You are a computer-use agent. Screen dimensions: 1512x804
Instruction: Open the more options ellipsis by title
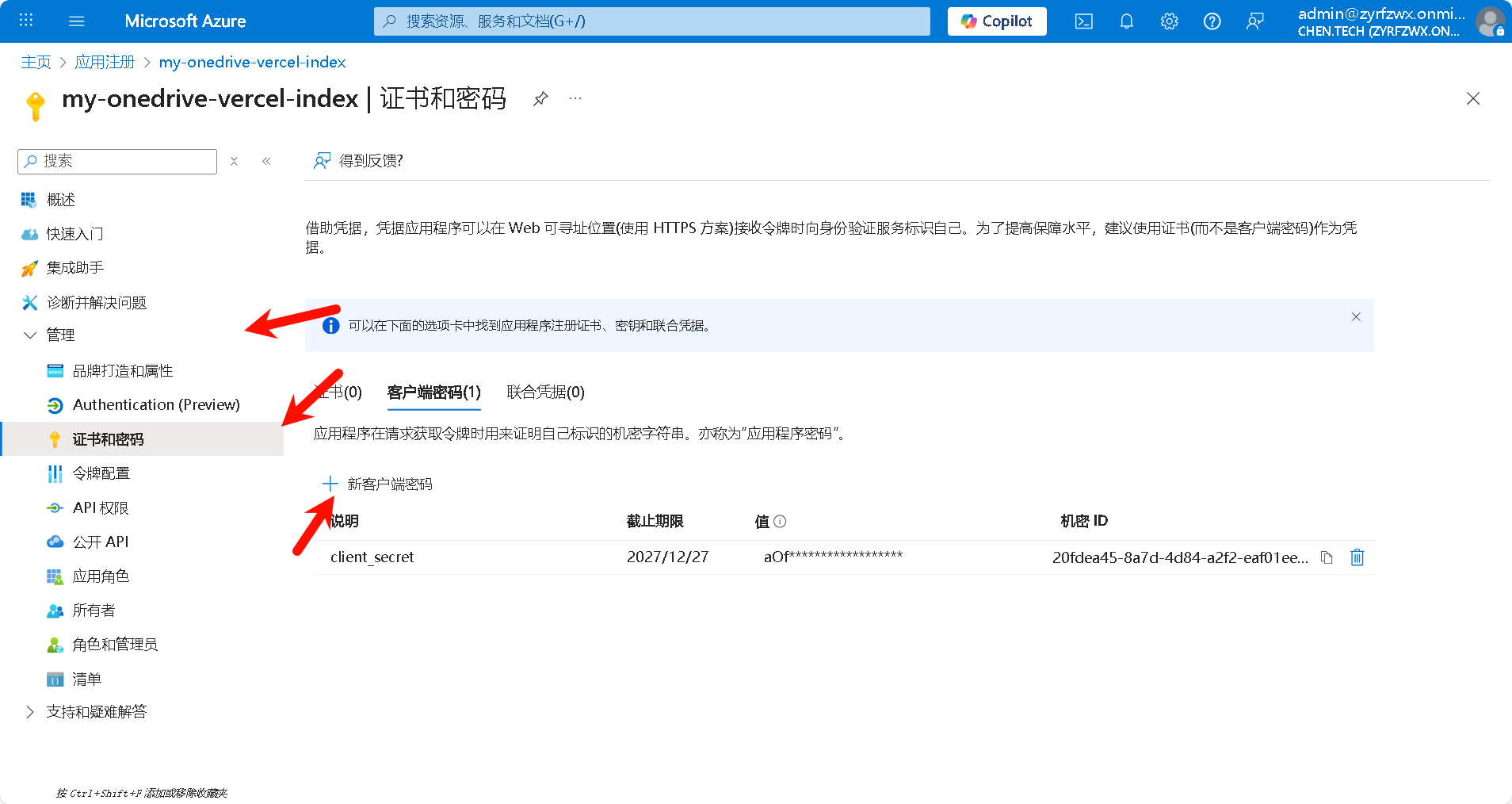click(x=575, y=99)
